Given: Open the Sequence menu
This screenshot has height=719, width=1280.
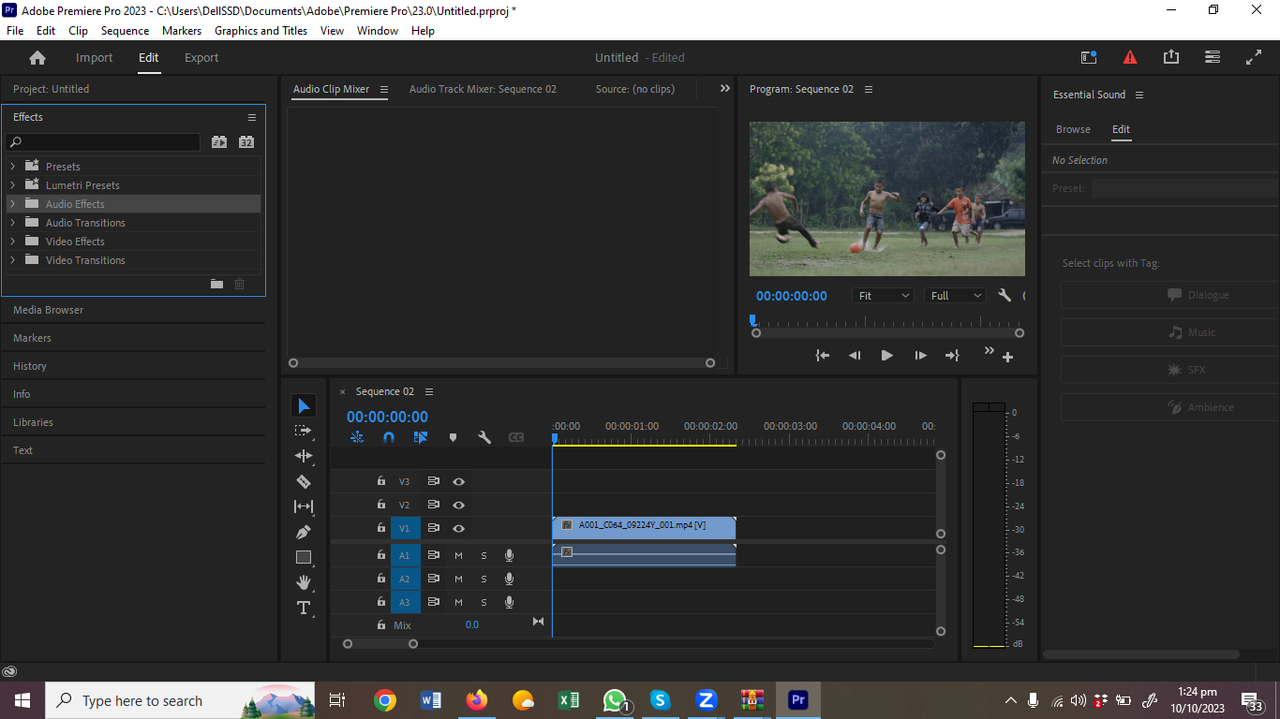Looking at the screenshot, I should [x=125, y=31].
